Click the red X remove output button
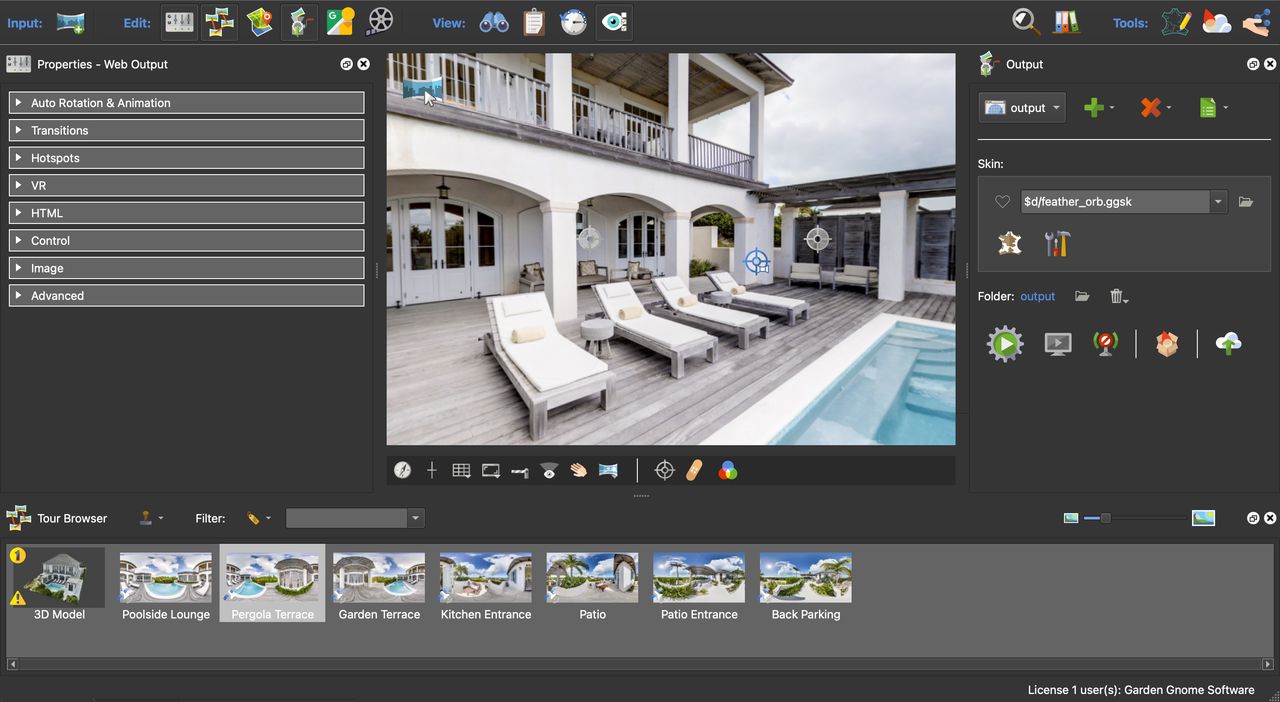The height and width of the screenshot is (702, 1280). pos(1155,108)
